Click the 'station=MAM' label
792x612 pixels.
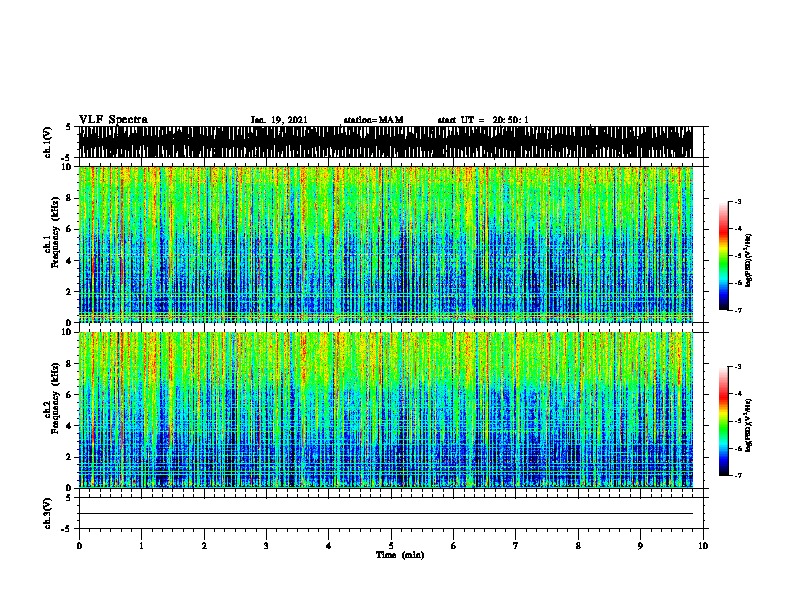click(x=373, y=120)
